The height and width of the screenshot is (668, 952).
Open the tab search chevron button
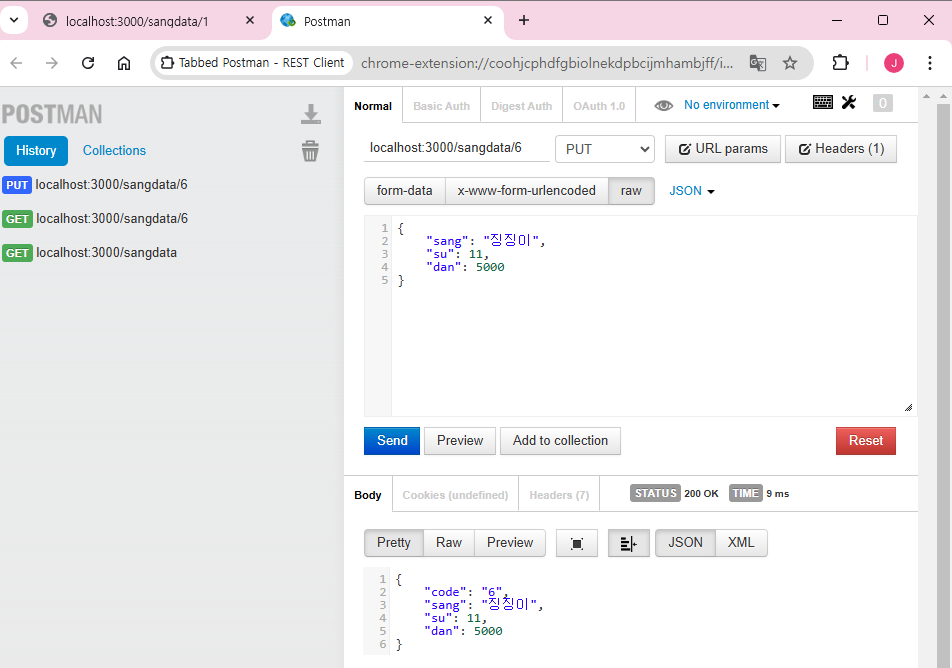point(14,20)
